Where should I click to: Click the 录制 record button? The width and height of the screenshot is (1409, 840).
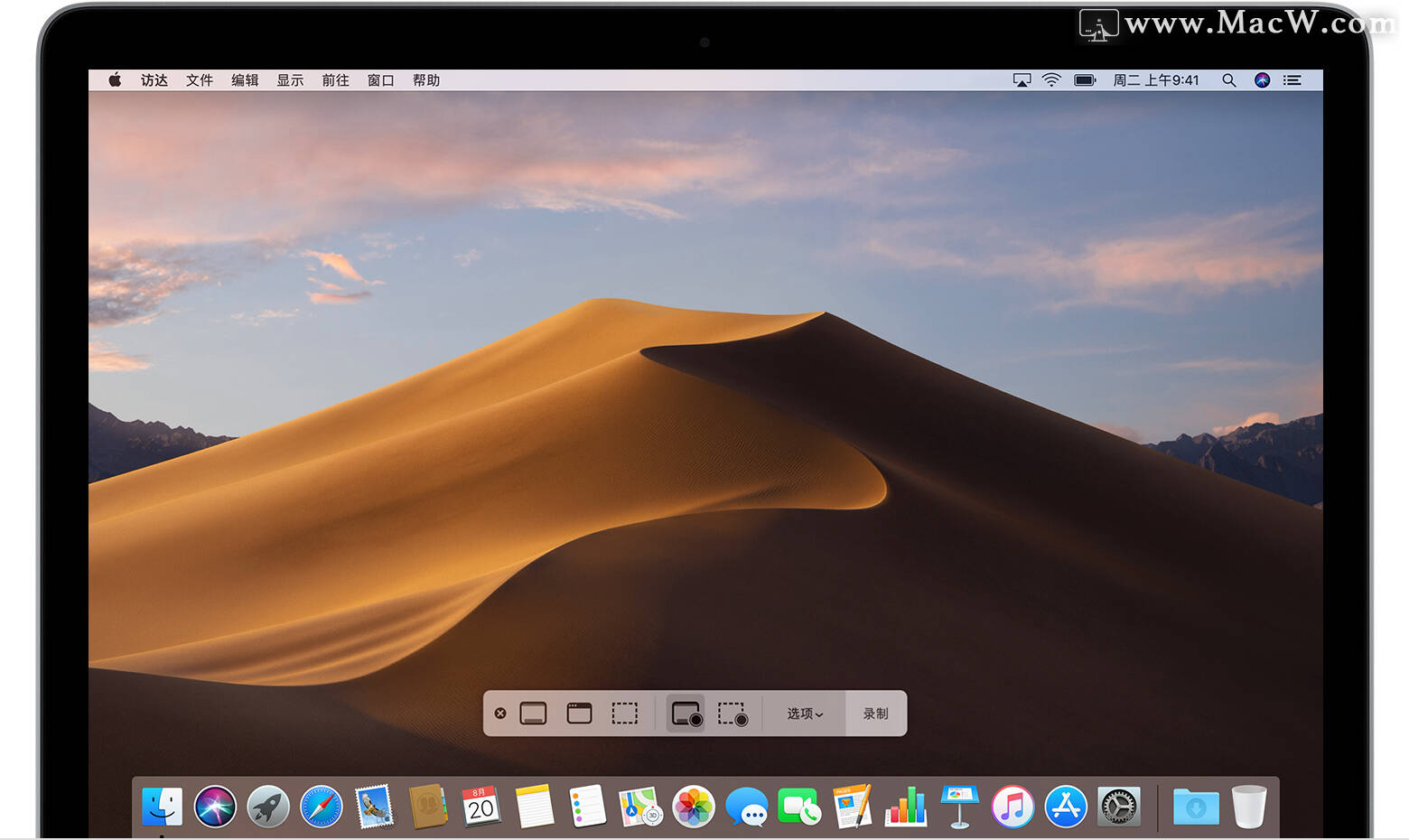[x=876, y=714]
